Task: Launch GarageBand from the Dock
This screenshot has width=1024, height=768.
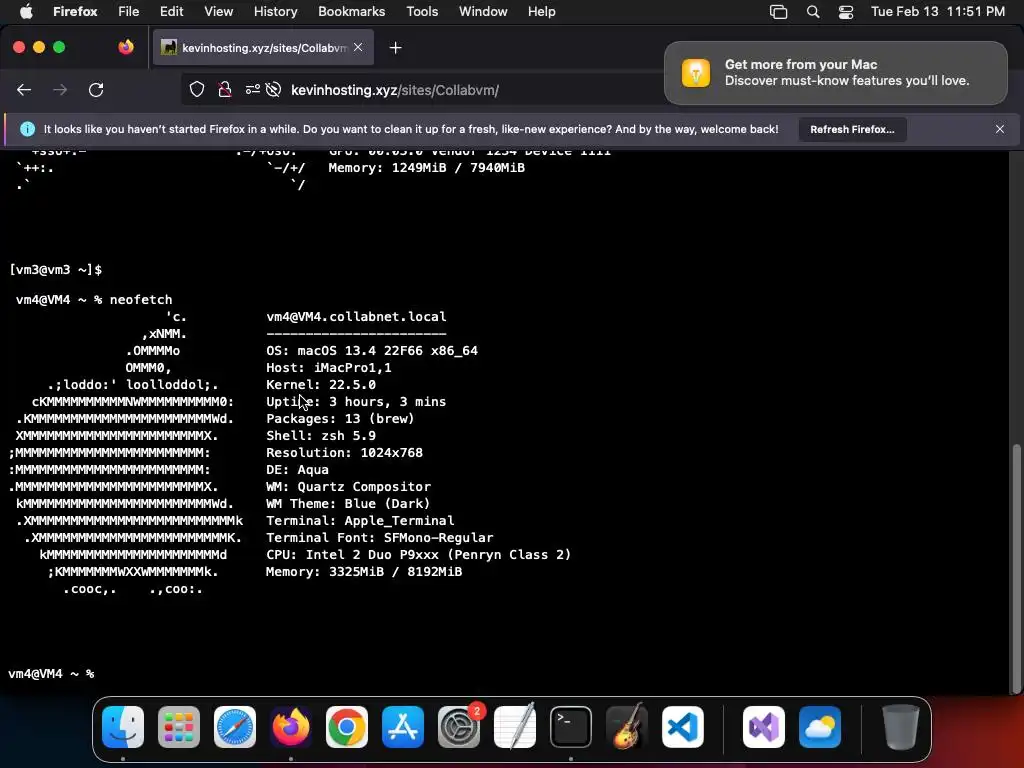Action: [x=627, y=727]
